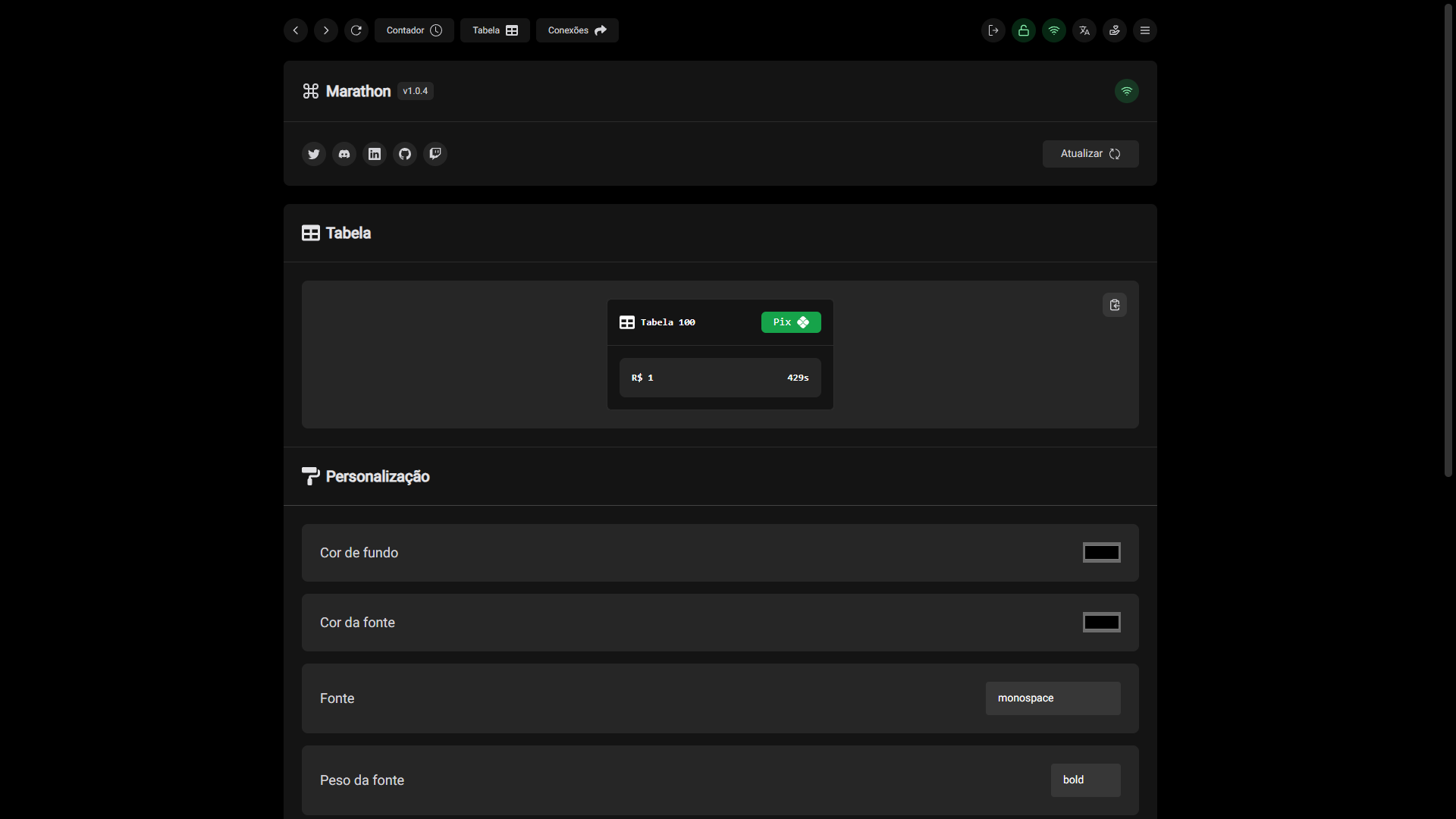Click the logout icon in top bar
This screenshot has width=1456, height=819.
[x=993, y=30]
